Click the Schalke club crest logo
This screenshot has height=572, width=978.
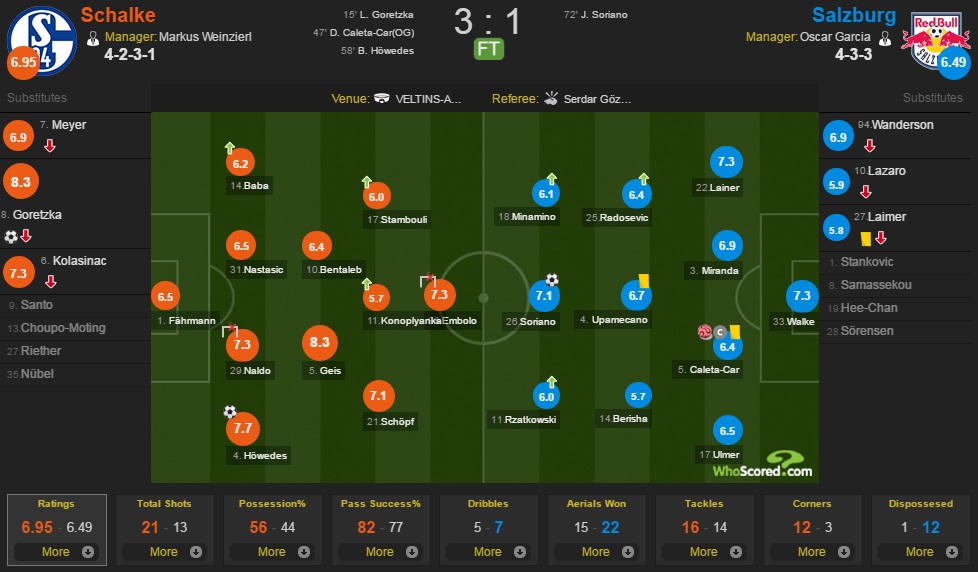point(42,41)
